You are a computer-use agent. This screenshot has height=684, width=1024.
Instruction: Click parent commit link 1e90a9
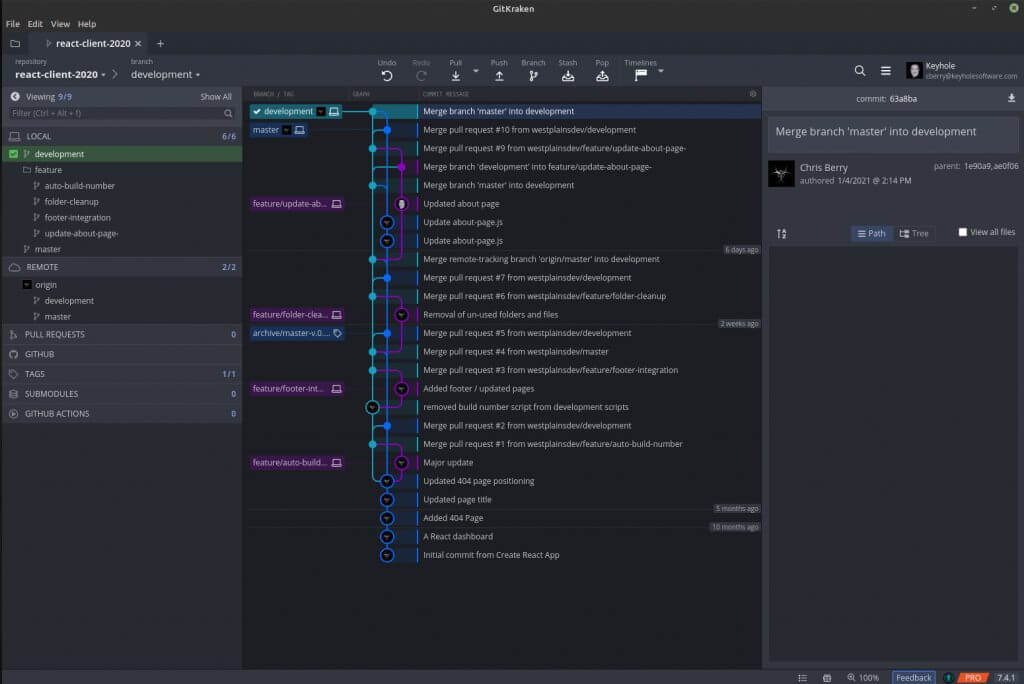click(977, 166)
